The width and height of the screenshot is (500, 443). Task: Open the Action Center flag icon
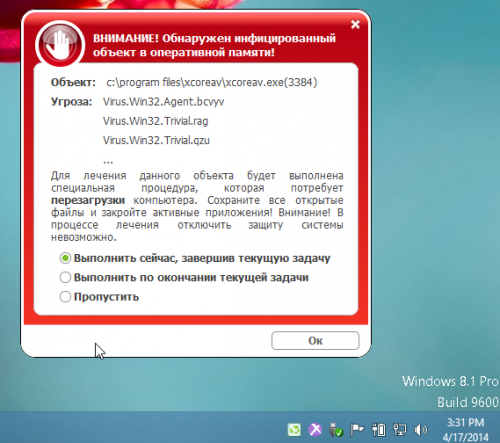click(x=357, y=430)
